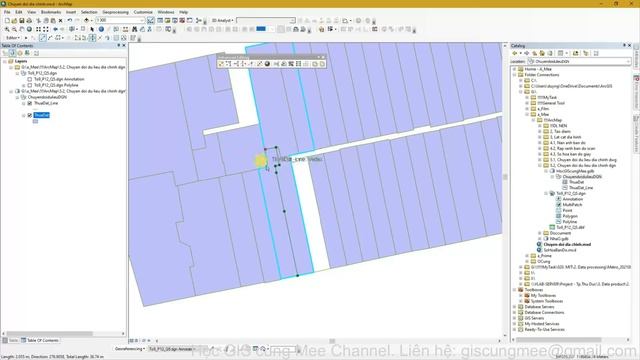Click the Print icon on standard toolbar

coord(29,20)
